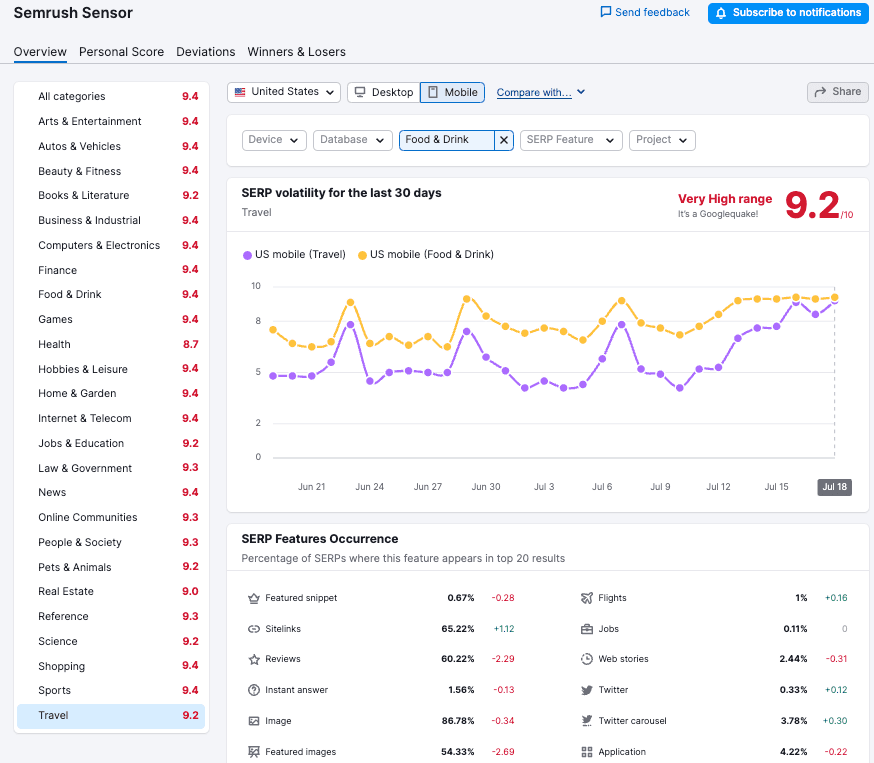Open the Send feedback link

click(645, 13)
